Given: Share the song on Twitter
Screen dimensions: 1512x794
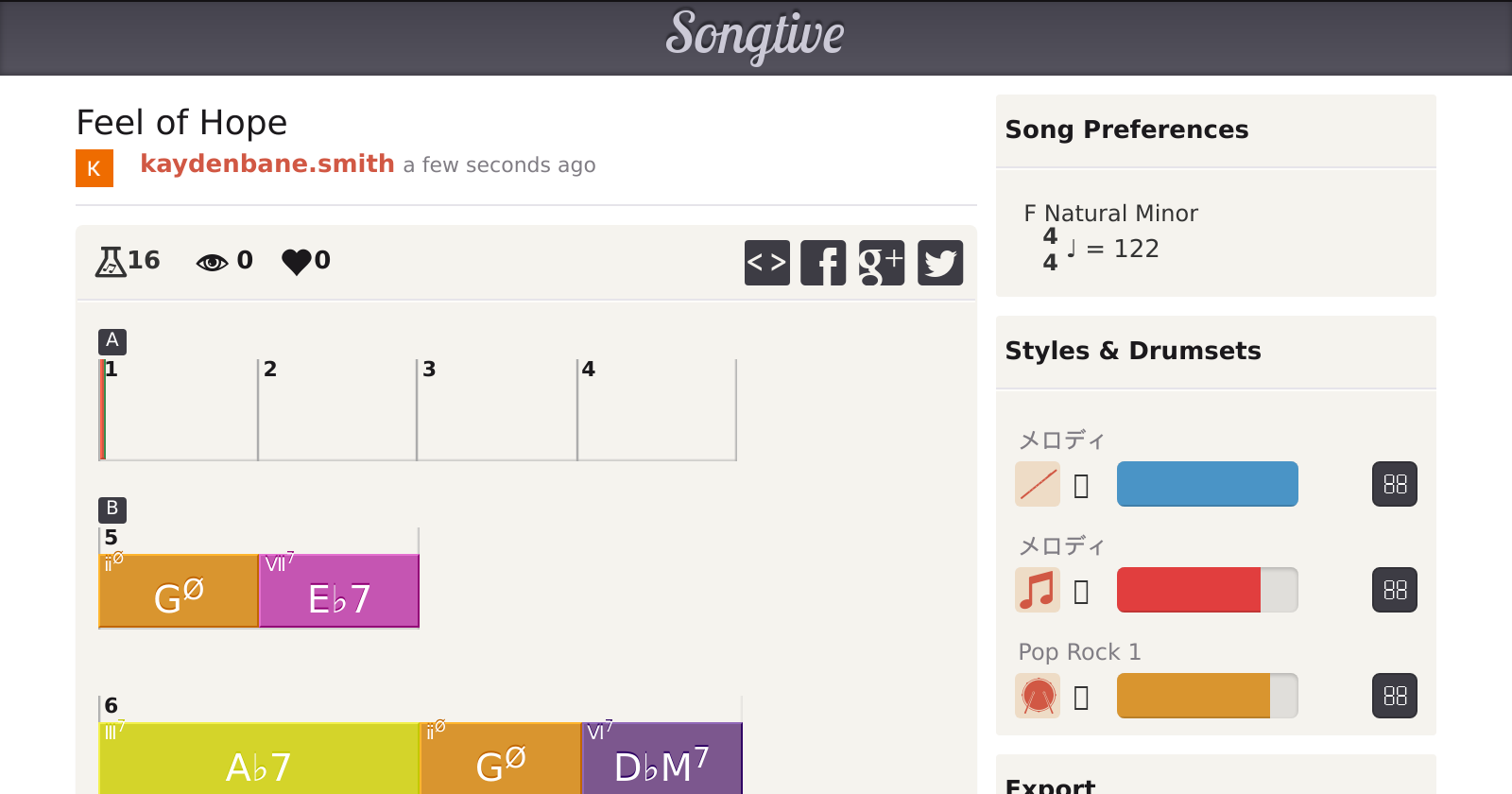Looking at the screenshot, I should [940, 263].
